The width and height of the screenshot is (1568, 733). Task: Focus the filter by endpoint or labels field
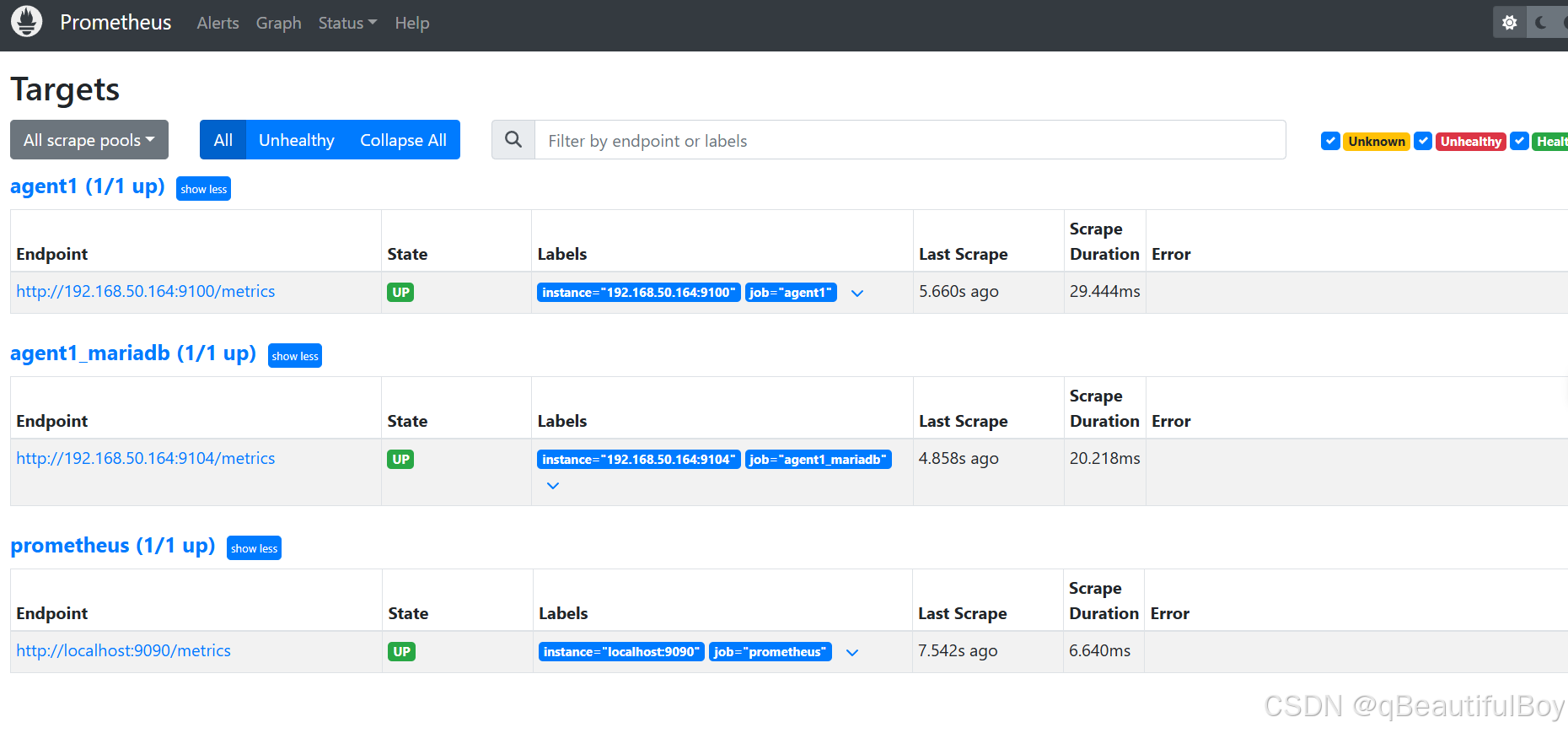(x=910, y=140)
